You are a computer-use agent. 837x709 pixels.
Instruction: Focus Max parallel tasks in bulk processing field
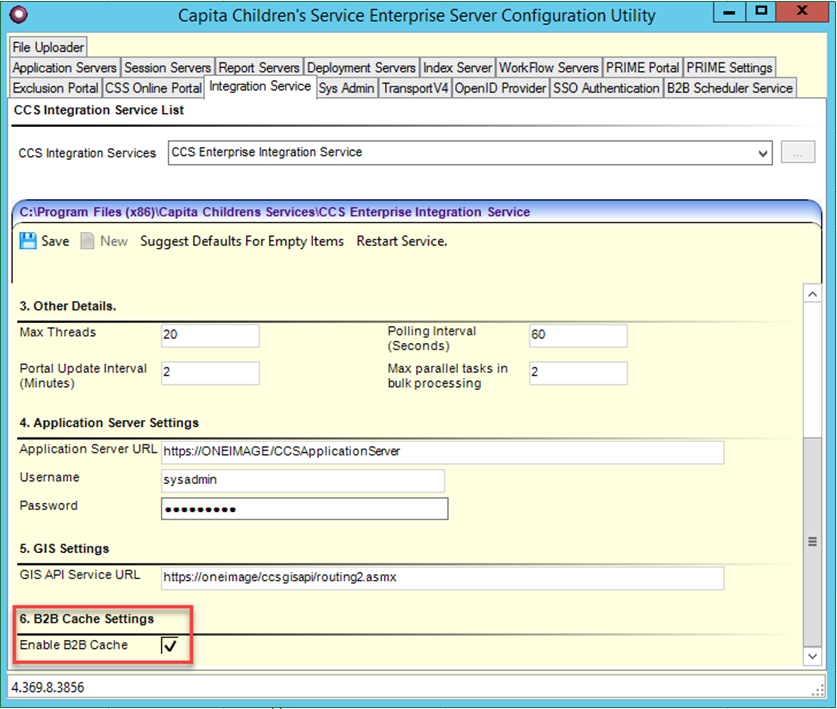(578, 373)
